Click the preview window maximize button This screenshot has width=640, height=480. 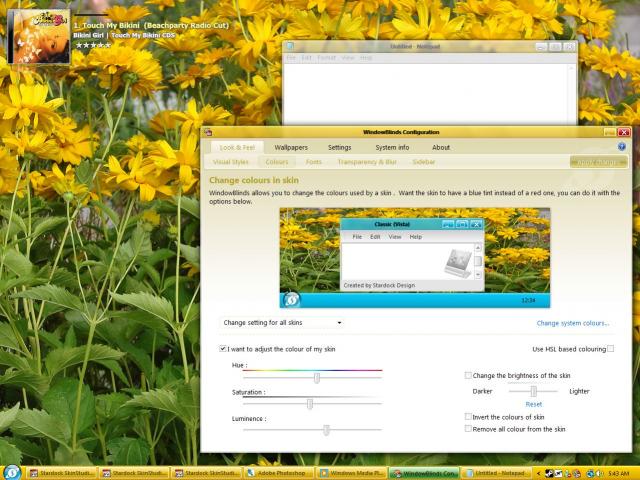pos(462,224)
